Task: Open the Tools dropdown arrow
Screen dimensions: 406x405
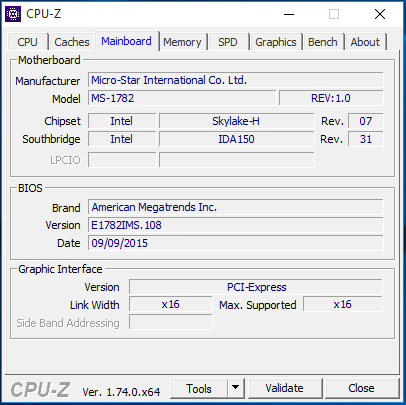Action: 236,388
